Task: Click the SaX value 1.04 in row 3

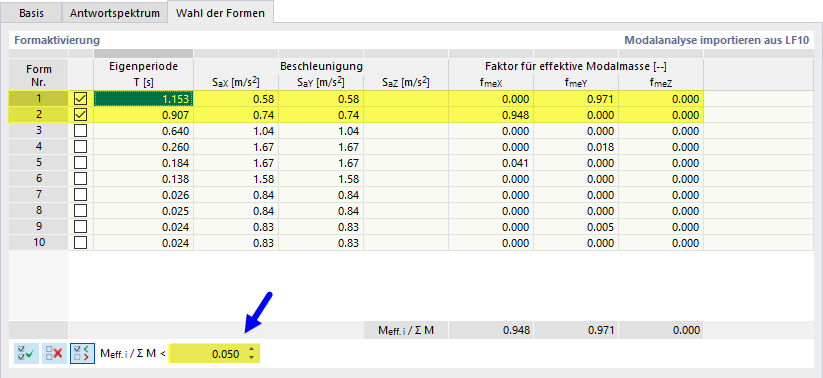Action: tap(236, 131)
